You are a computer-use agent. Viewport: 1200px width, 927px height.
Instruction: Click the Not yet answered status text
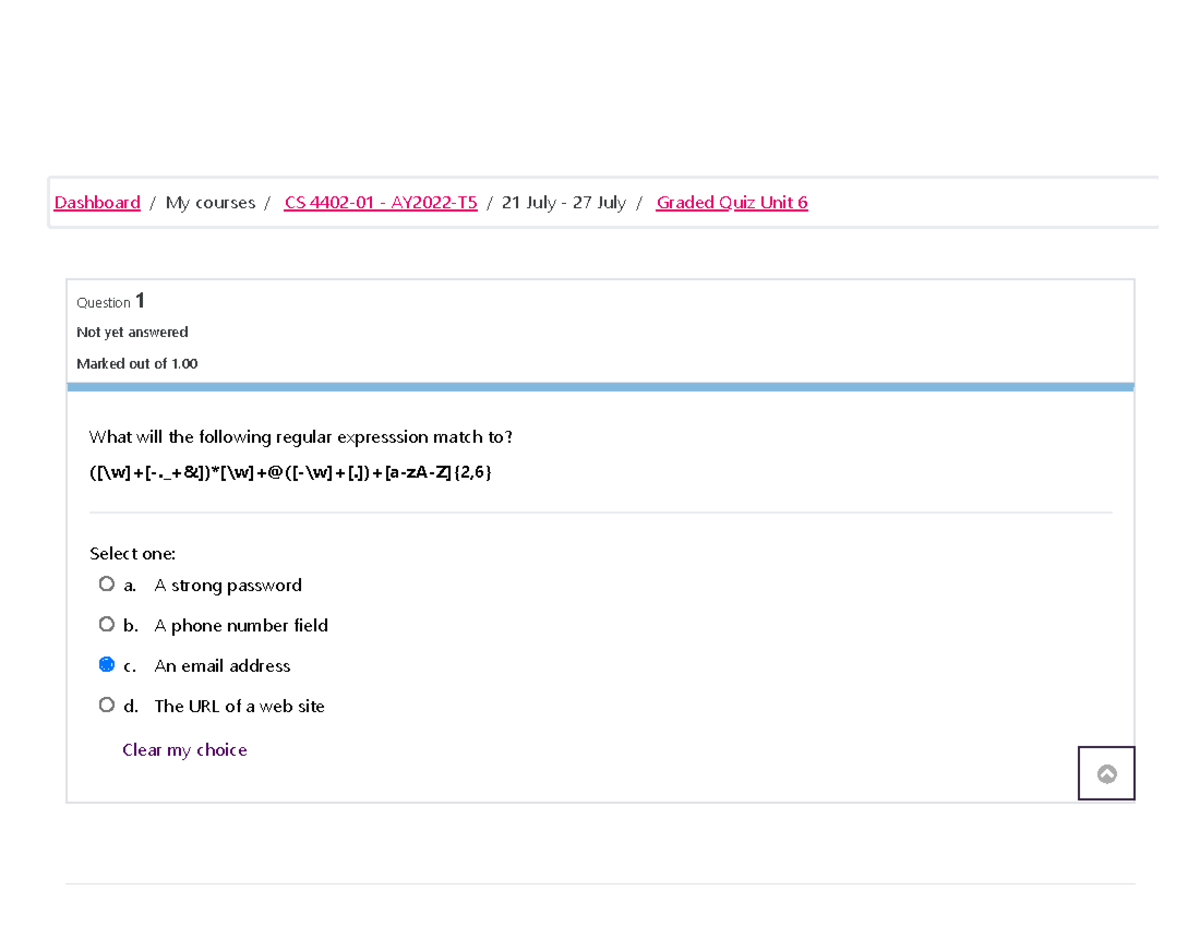(132, 332)
